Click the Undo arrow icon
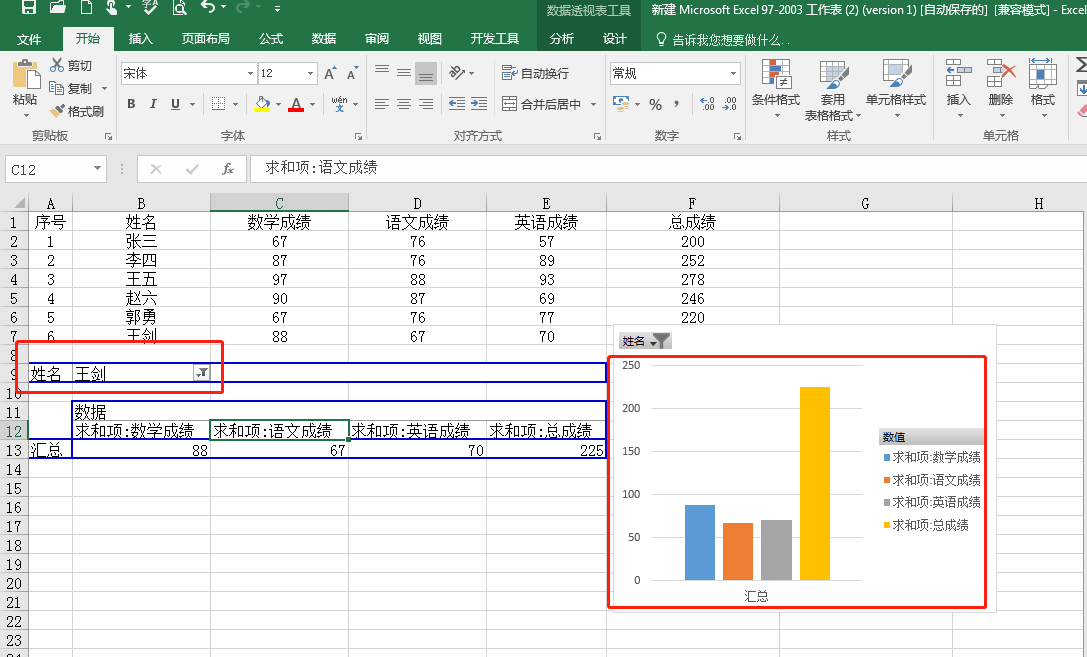This screenshot has height=657, width=1087. pos(208,7)
